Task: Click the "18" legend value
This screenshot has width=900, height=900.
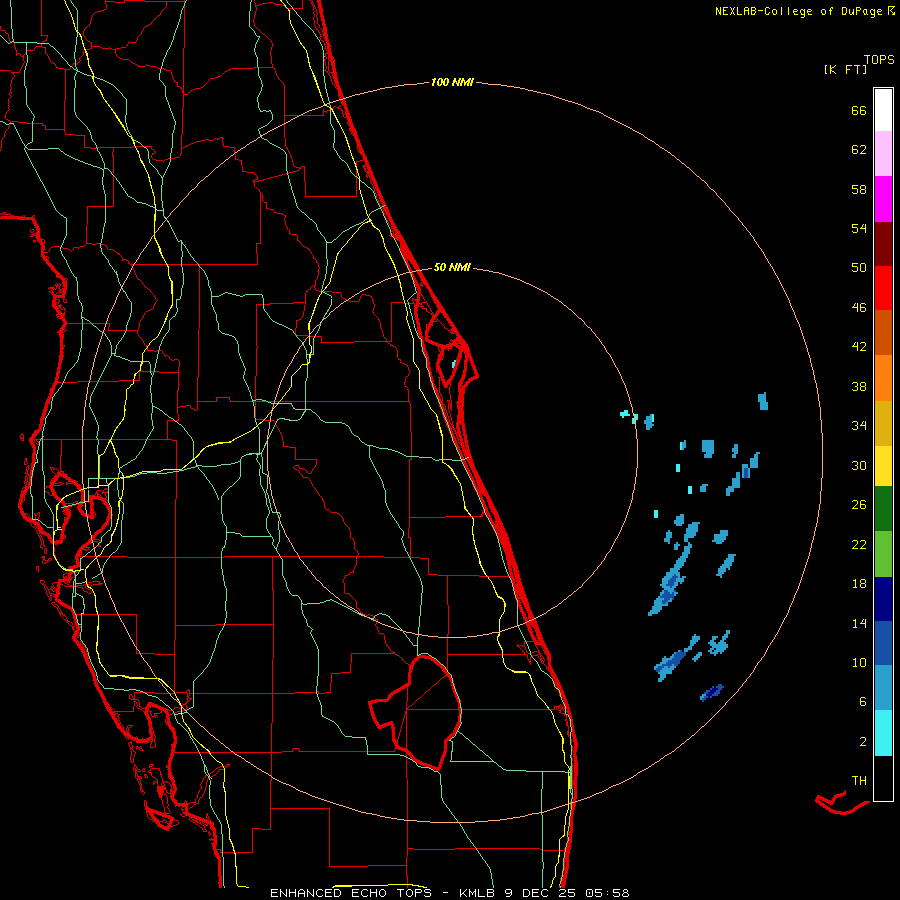Action: click(859, 584)
